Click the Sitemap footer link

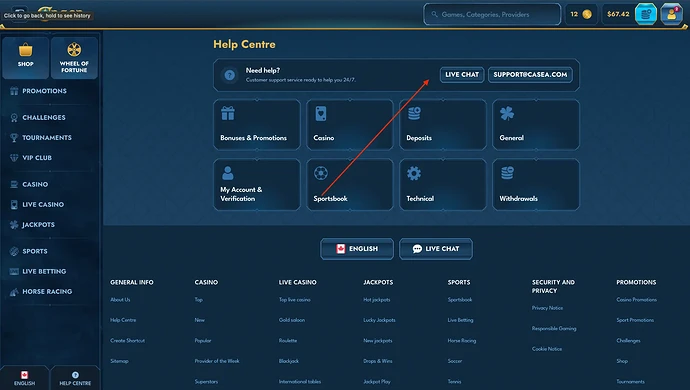pyautogui.click(x=119, y=361)
